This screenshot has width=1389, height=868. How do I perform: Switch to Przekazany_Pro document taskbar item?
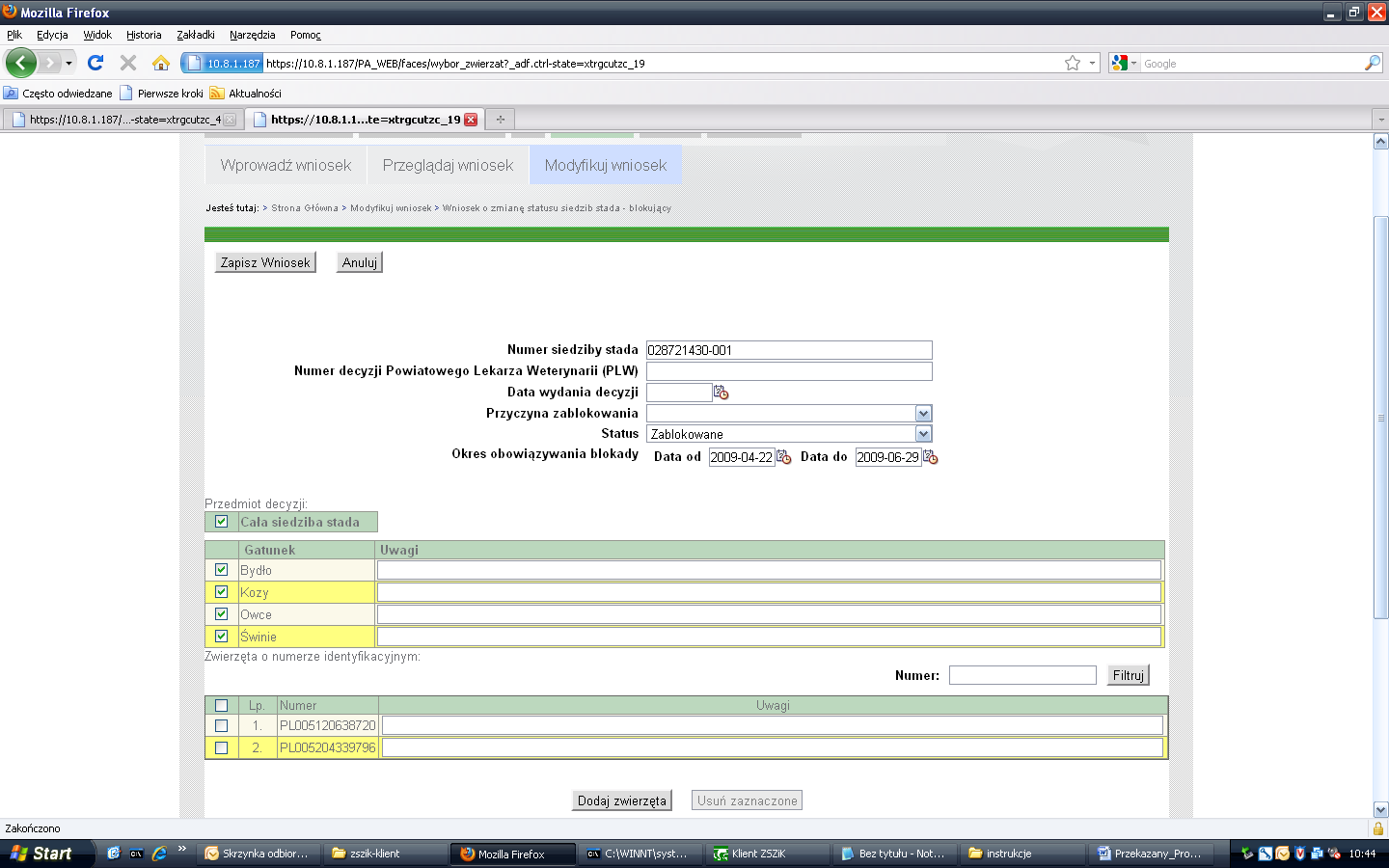(1150, 854)
